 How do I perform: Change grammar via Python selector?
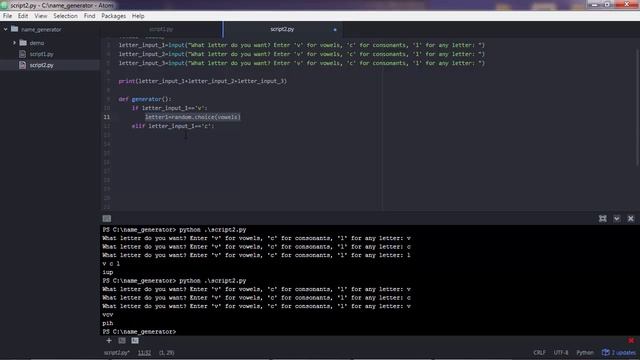(x=585, y=353)
